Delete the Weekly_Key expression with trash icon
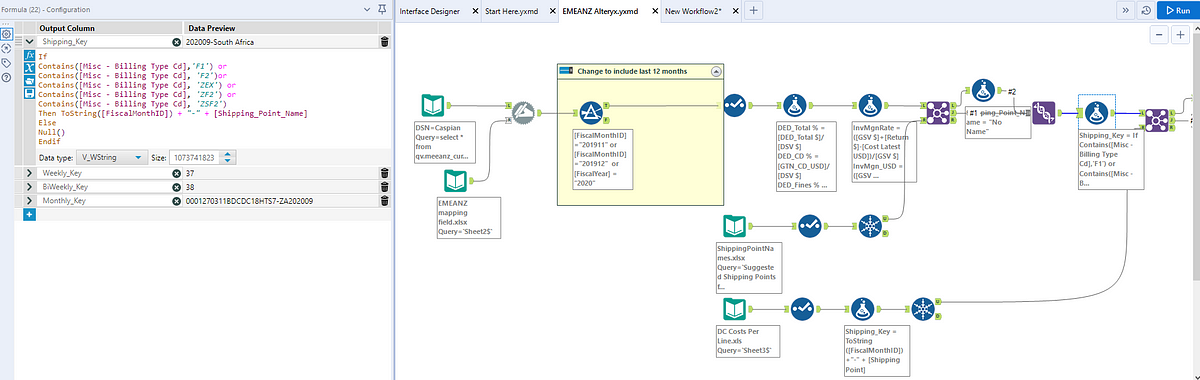 [x=384, y=173]
